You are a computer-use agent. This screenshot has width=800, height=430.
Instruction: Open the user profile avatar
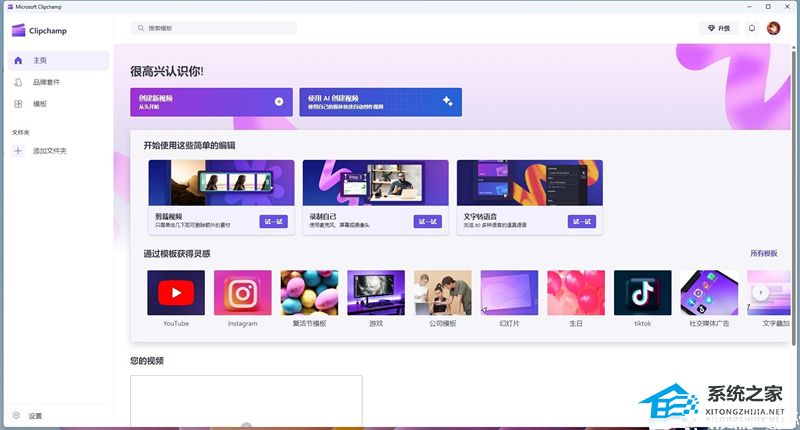point(773,28)
